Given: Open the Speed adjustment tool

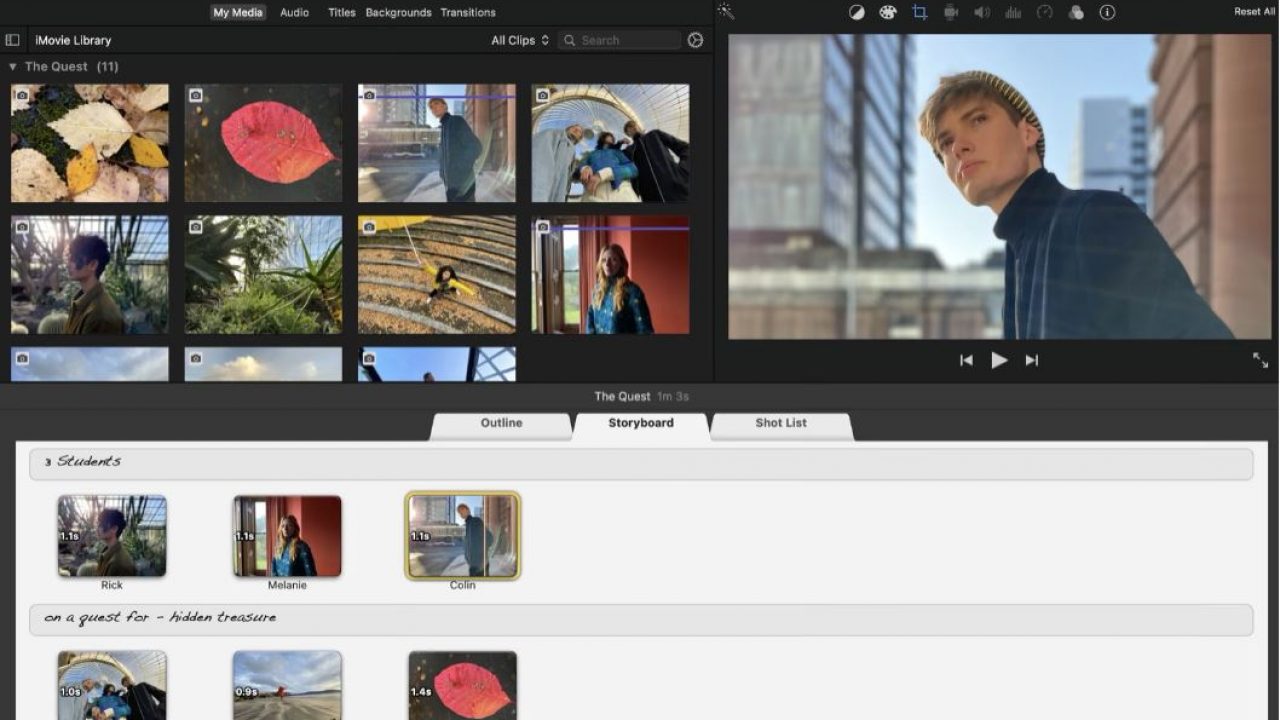Looking at the screenshot, I should (x=1044, y=12).
